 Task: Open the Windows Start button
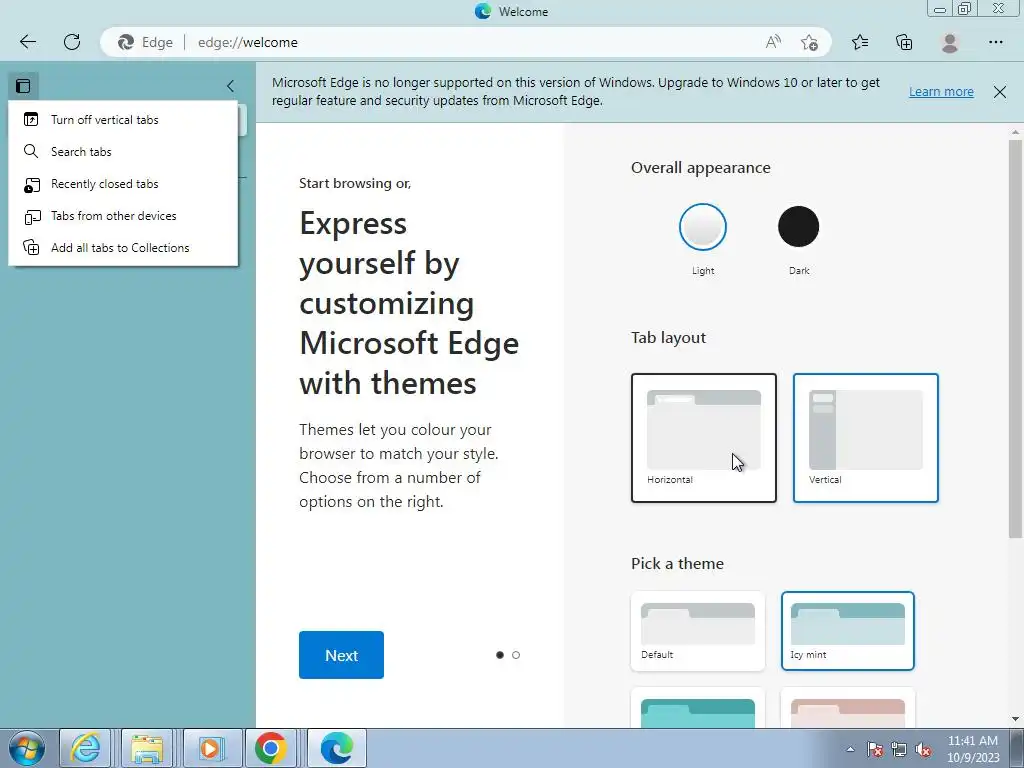click(26, 748)
